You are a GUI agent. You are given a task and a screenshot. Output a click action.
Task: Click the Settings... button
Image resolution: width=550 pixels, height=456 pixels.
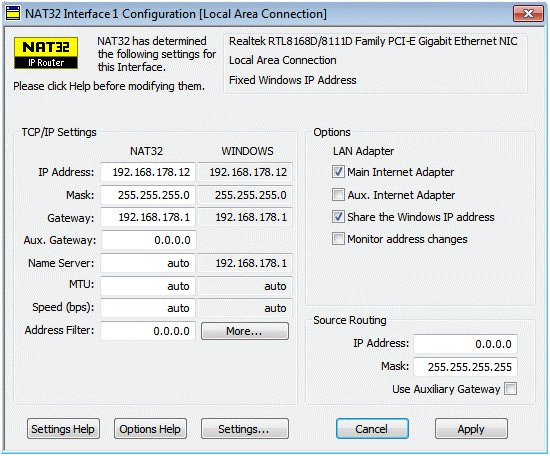244,429
